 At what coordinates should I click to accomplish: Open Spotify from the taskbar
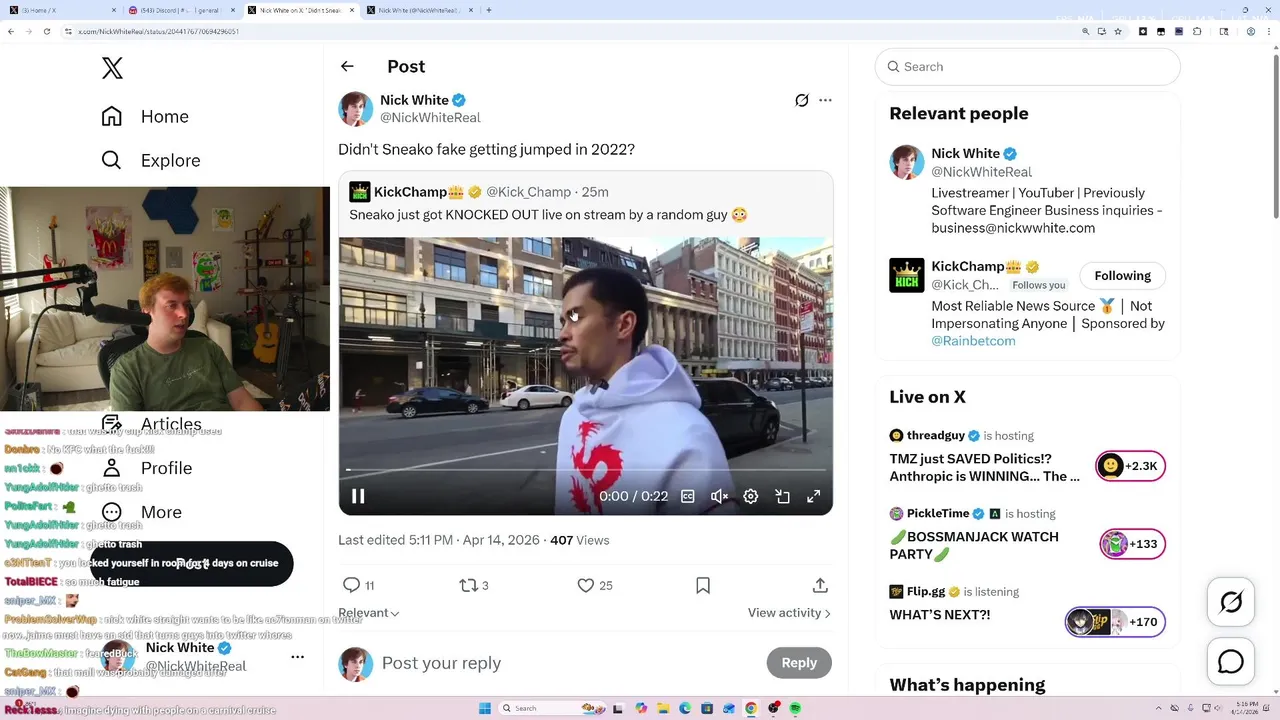coord(795,708)
